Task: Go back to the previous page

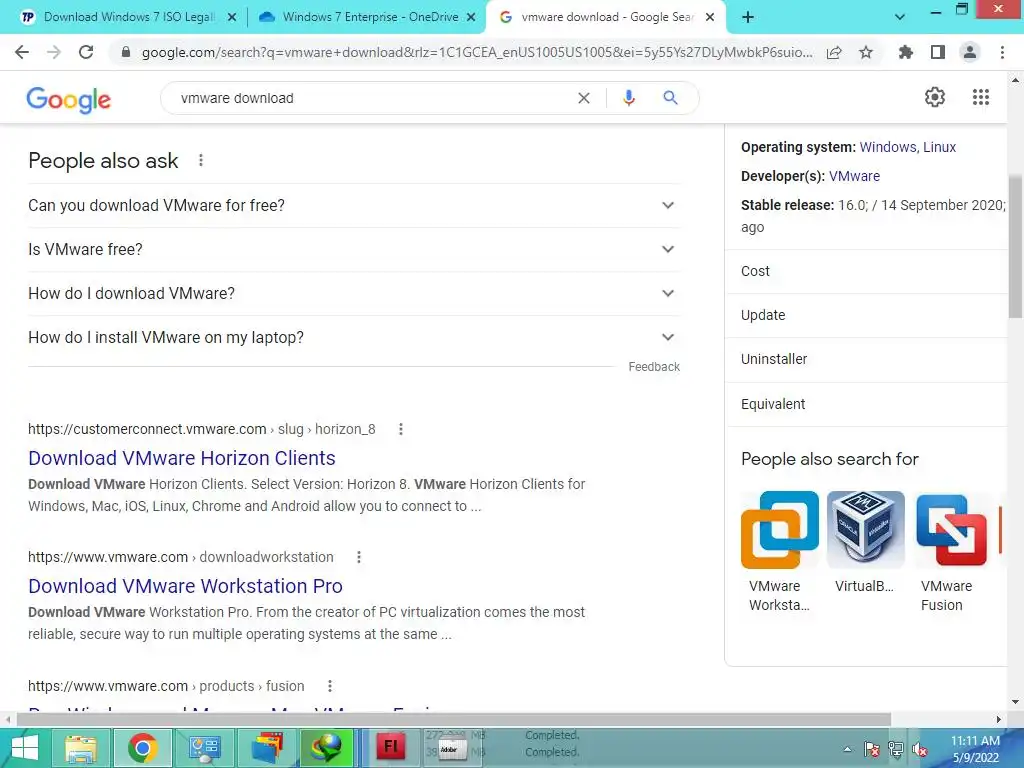Action: tap(22, 52)
